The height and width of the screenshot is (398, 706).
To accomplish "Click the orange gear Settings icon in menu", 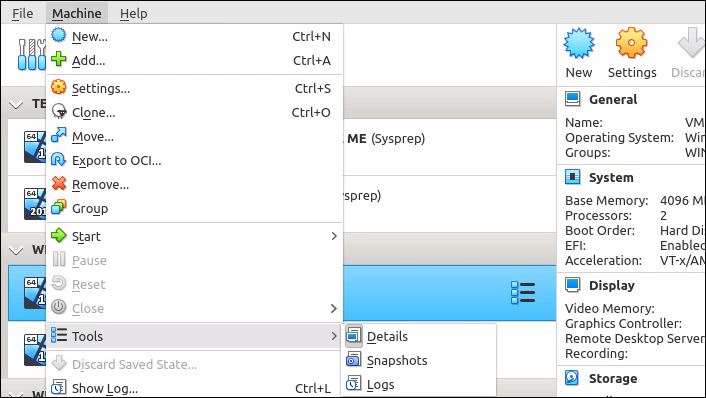I will [x=59, y=87].
